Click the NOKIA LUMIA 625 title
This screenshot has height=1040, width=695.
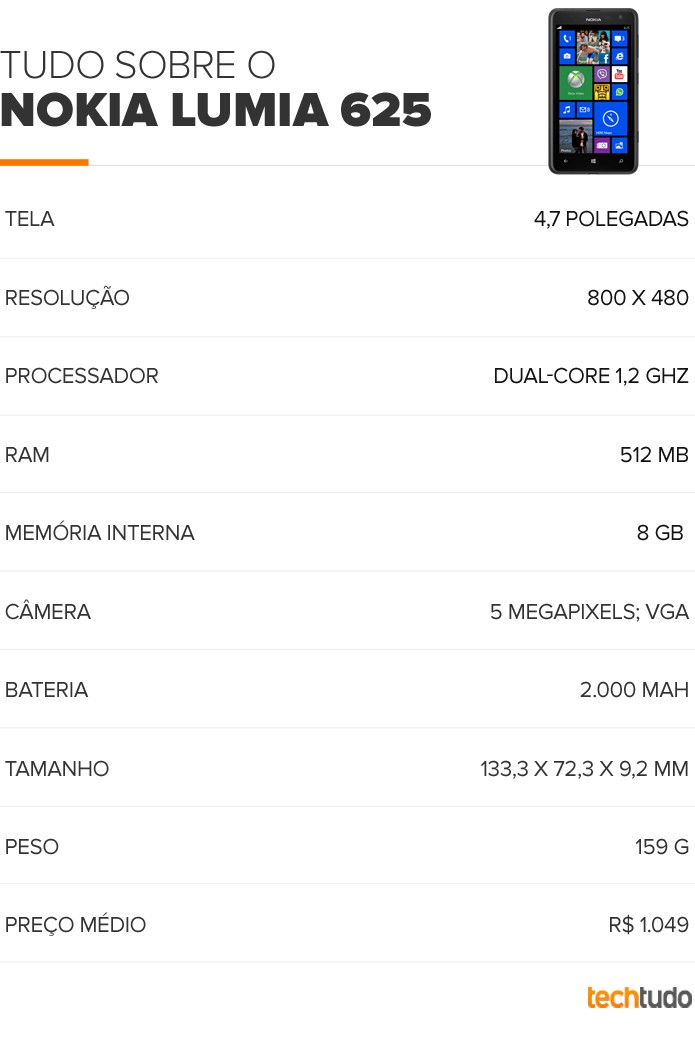[x=216, y=109]
